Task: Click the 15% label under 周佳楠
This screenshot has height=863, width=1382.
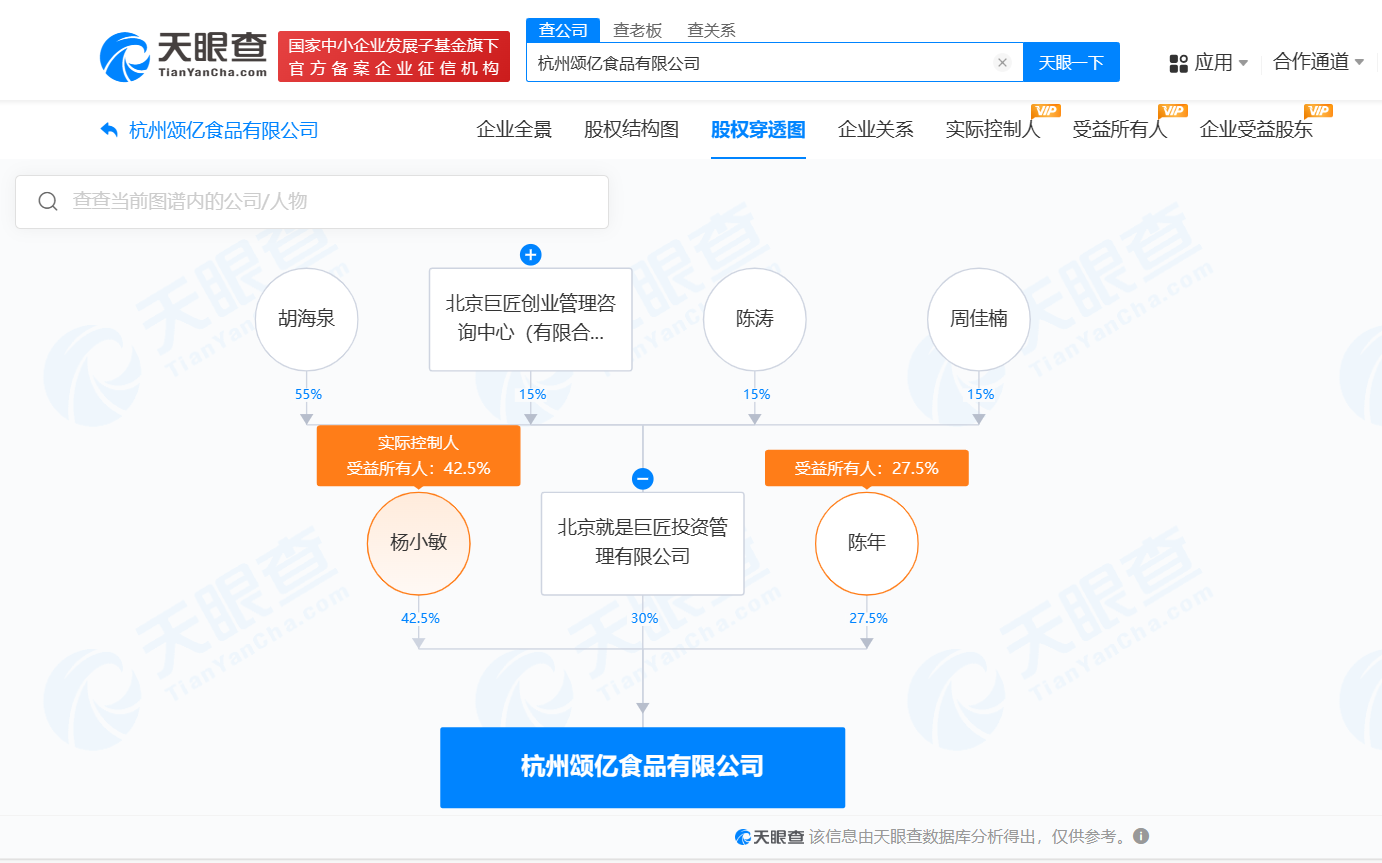Action: (980, 394)
